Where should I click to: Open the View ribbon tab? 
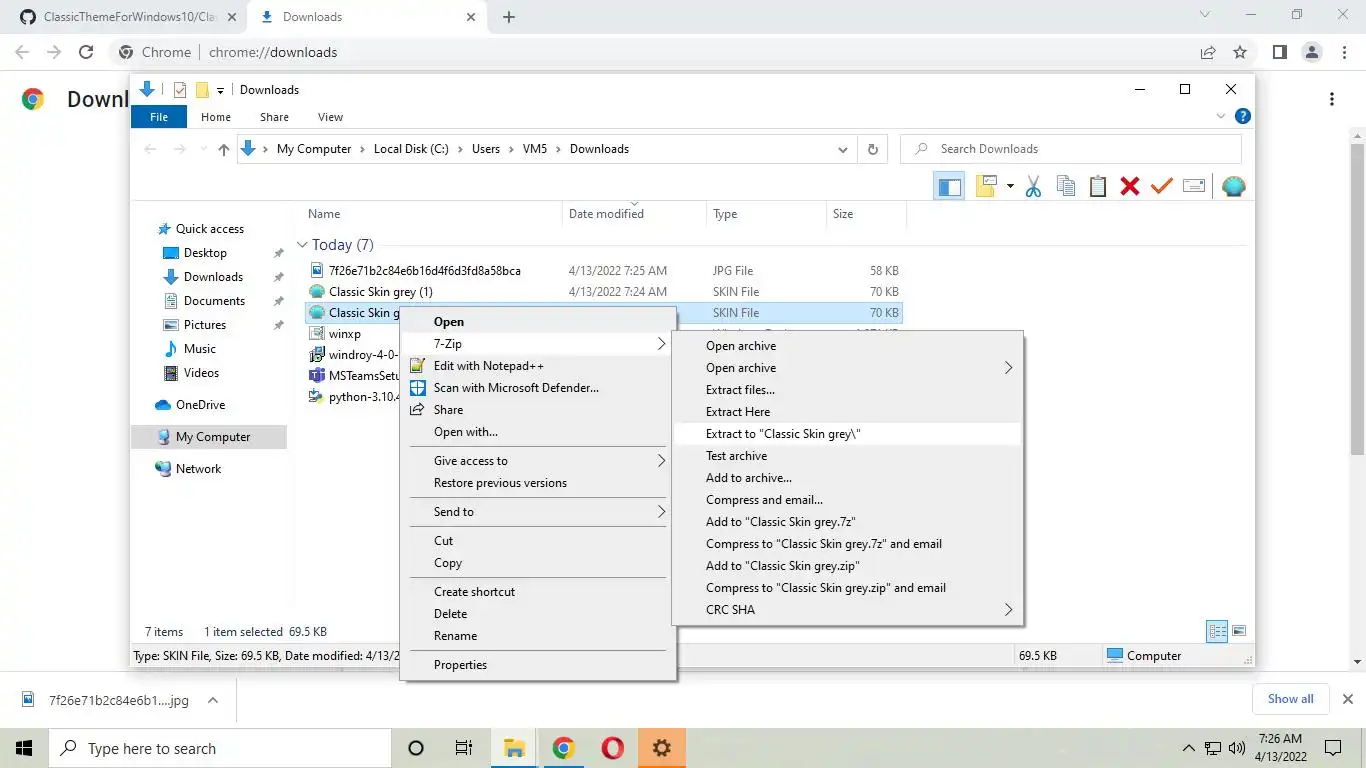pyautogui.click(x=330, y=117)
